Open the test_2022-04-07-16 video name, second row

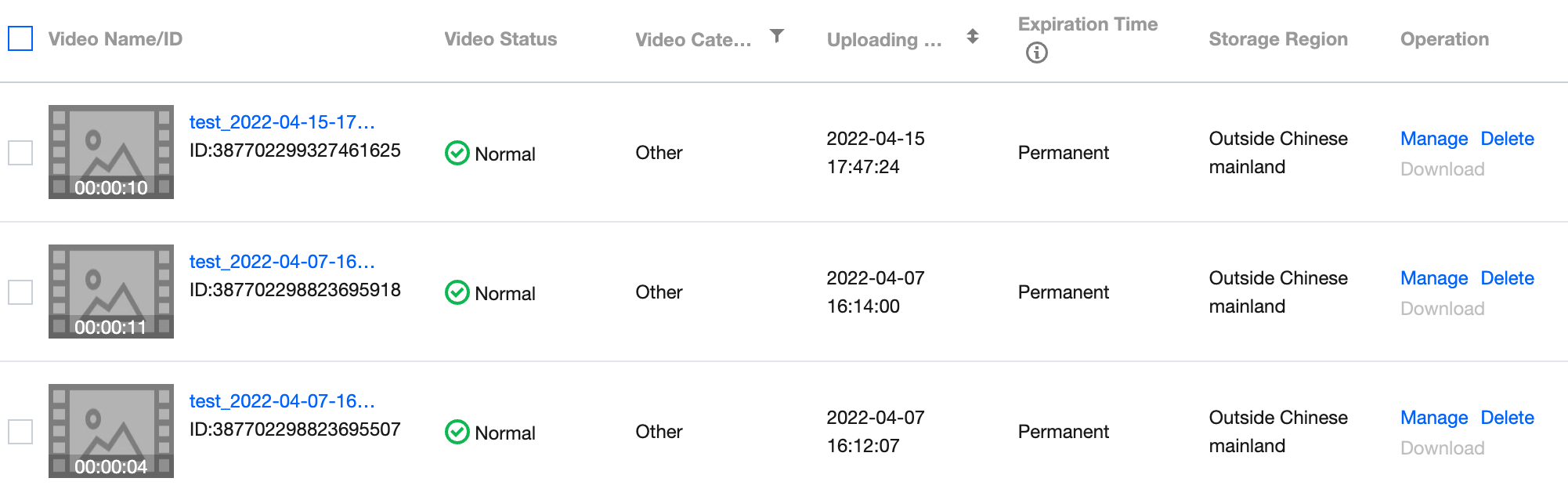tap(282, 262)
